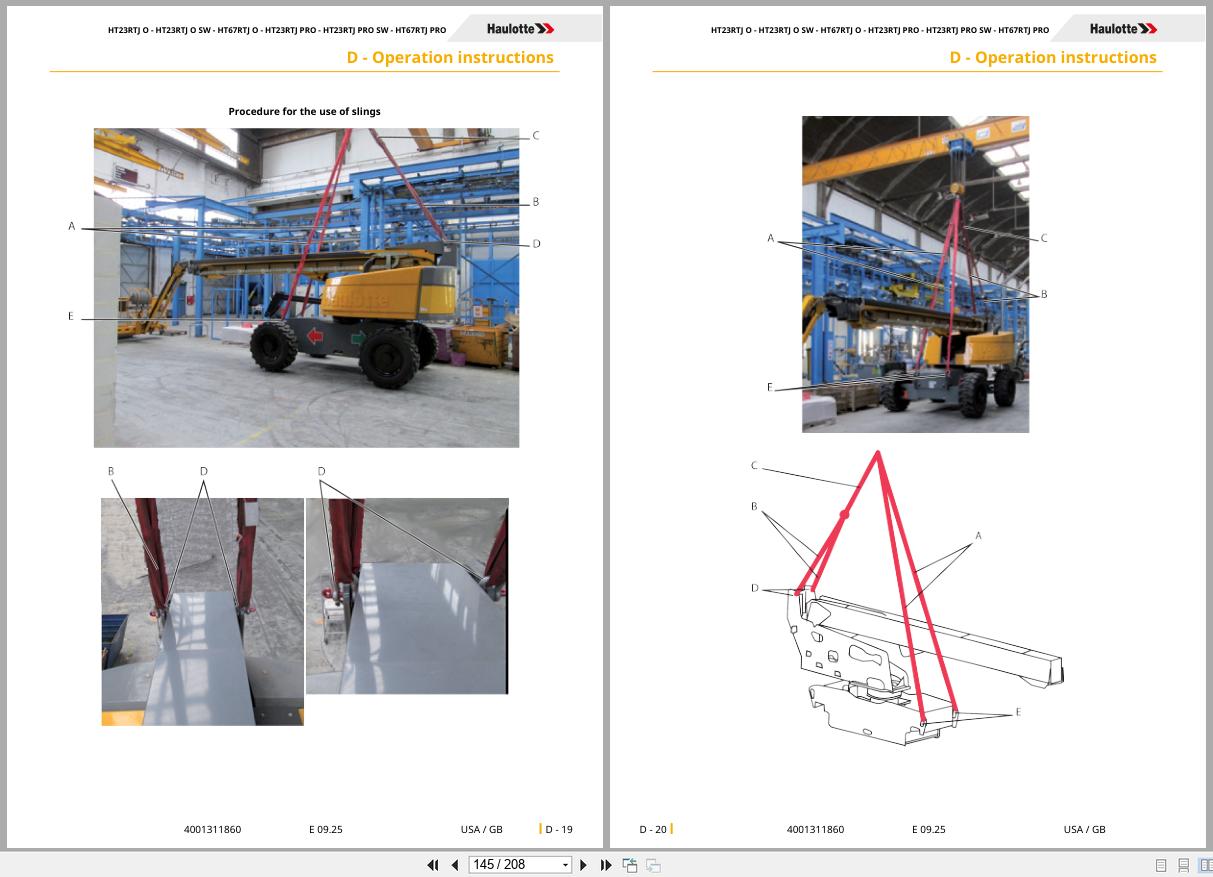Viewport: 1213px width, 877px height.
Task: Click label E in the sling diagram
Action: coord(1018,712)
